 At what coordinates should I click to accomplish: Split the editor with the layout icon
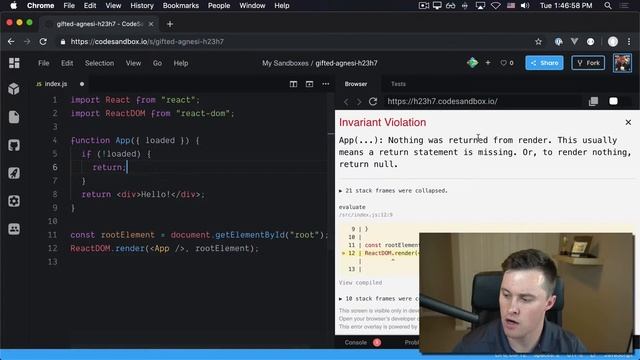293,84
